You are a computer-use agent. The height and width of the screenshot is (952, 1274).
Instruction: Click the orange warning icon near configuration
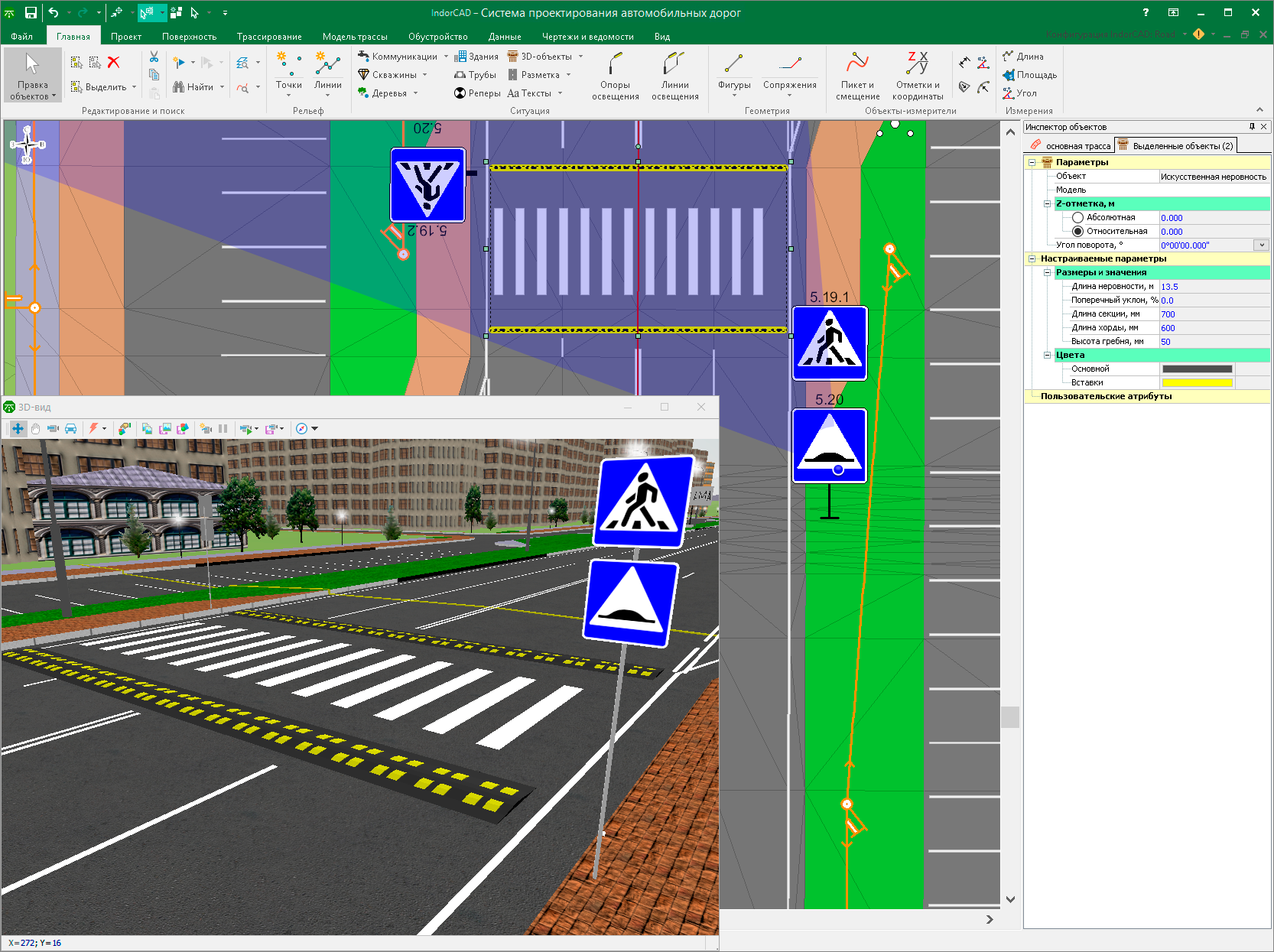[x=1198, y=34]
